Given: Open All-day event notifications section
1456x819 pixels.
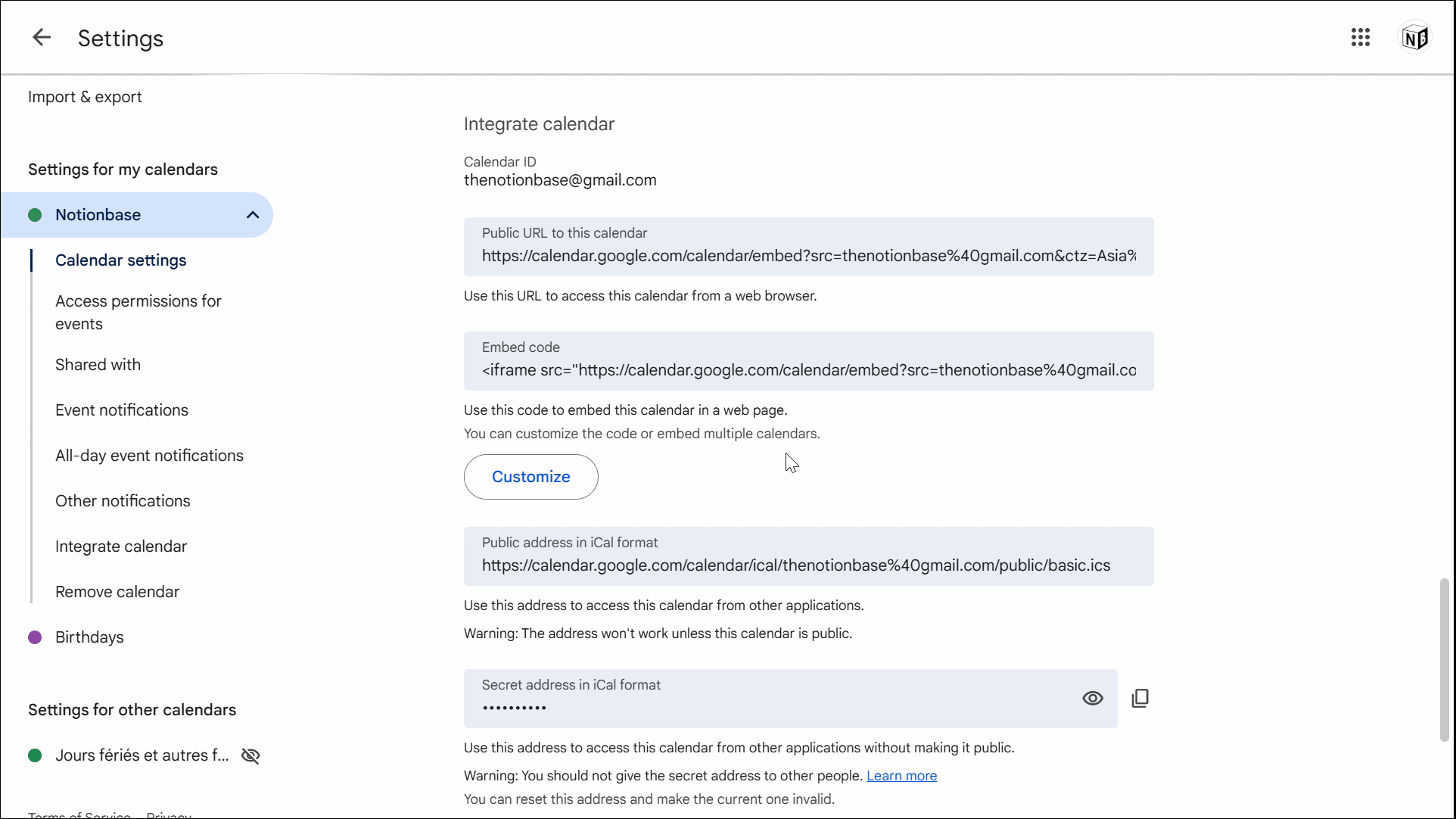Looking at the screenshot, I should coord(149,456).
